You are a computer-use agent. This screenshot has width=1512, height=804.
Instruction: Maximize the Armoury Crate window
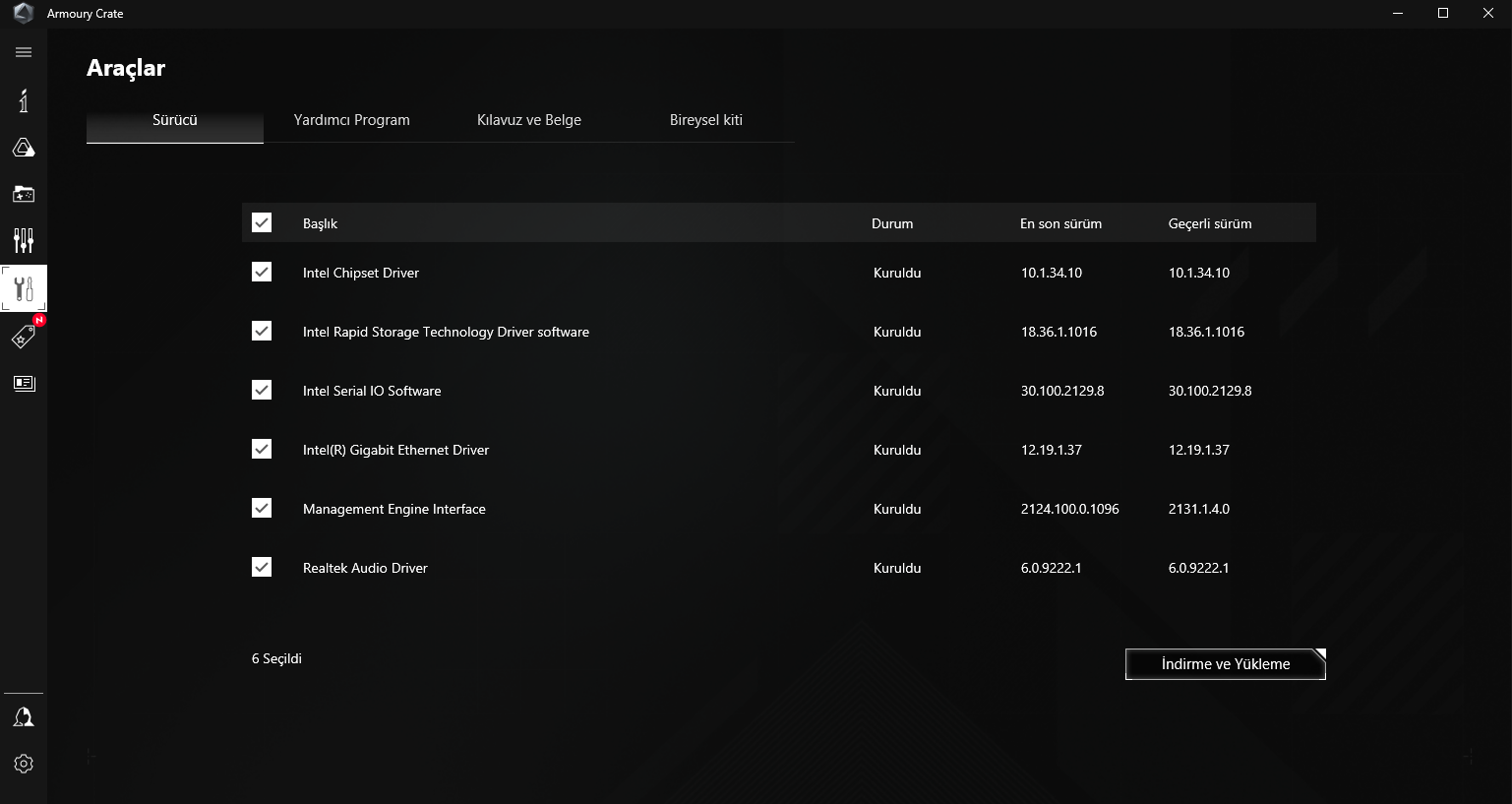tap(1443, 14)
